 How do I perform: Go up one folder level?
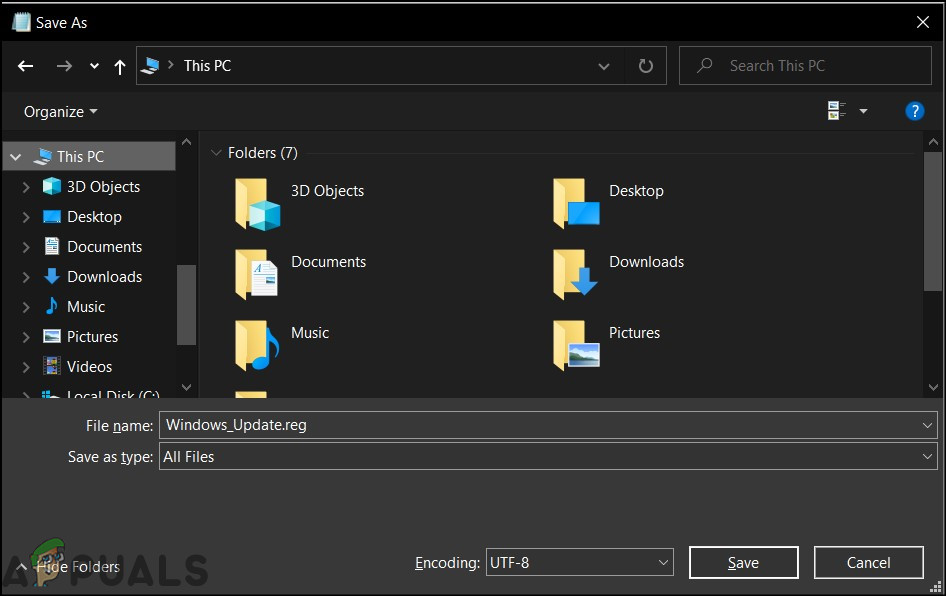119,66
